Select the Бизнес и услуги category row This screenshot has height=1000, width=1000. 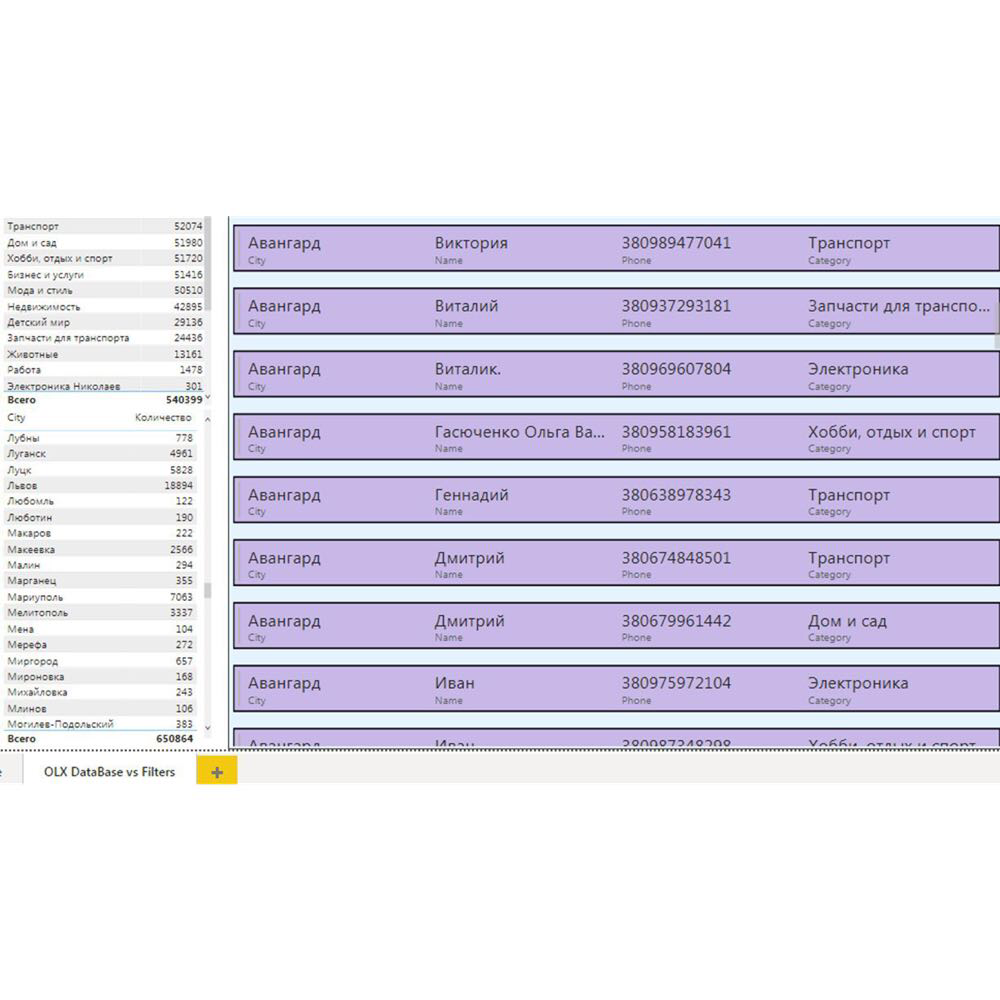105,274
